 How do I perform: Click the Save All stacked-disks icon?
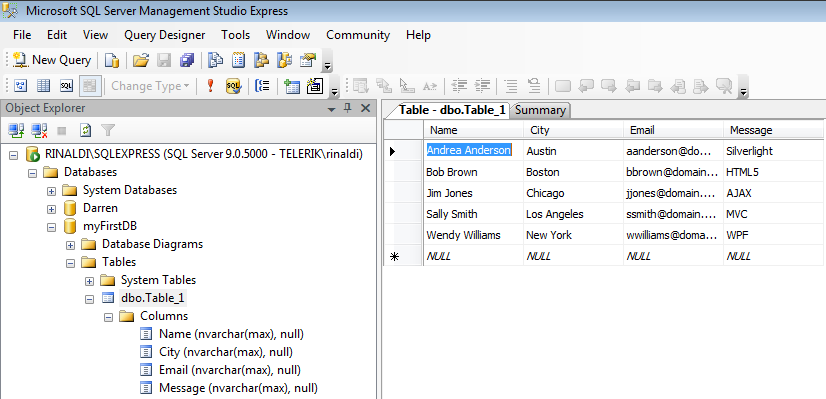tap(187, 60)
